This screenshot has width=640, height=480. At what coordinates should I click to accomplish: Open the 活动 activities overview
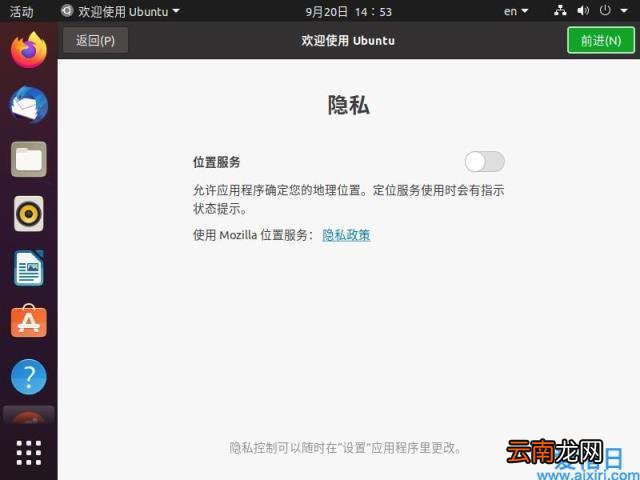(21, 11)
